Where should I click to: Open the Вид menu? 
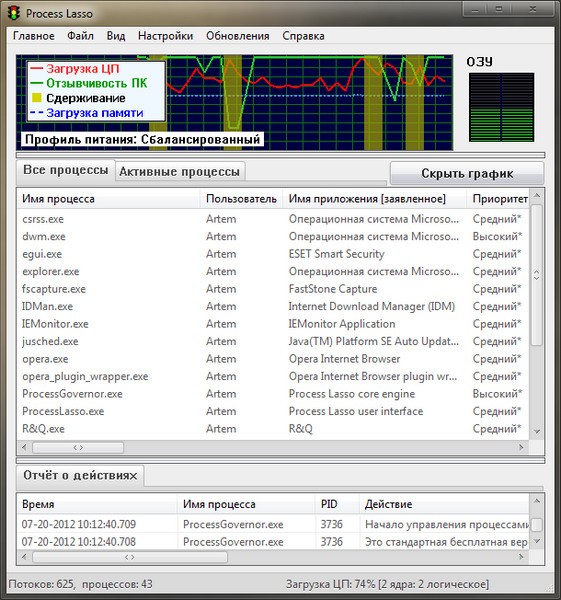[x=116, y=36]
